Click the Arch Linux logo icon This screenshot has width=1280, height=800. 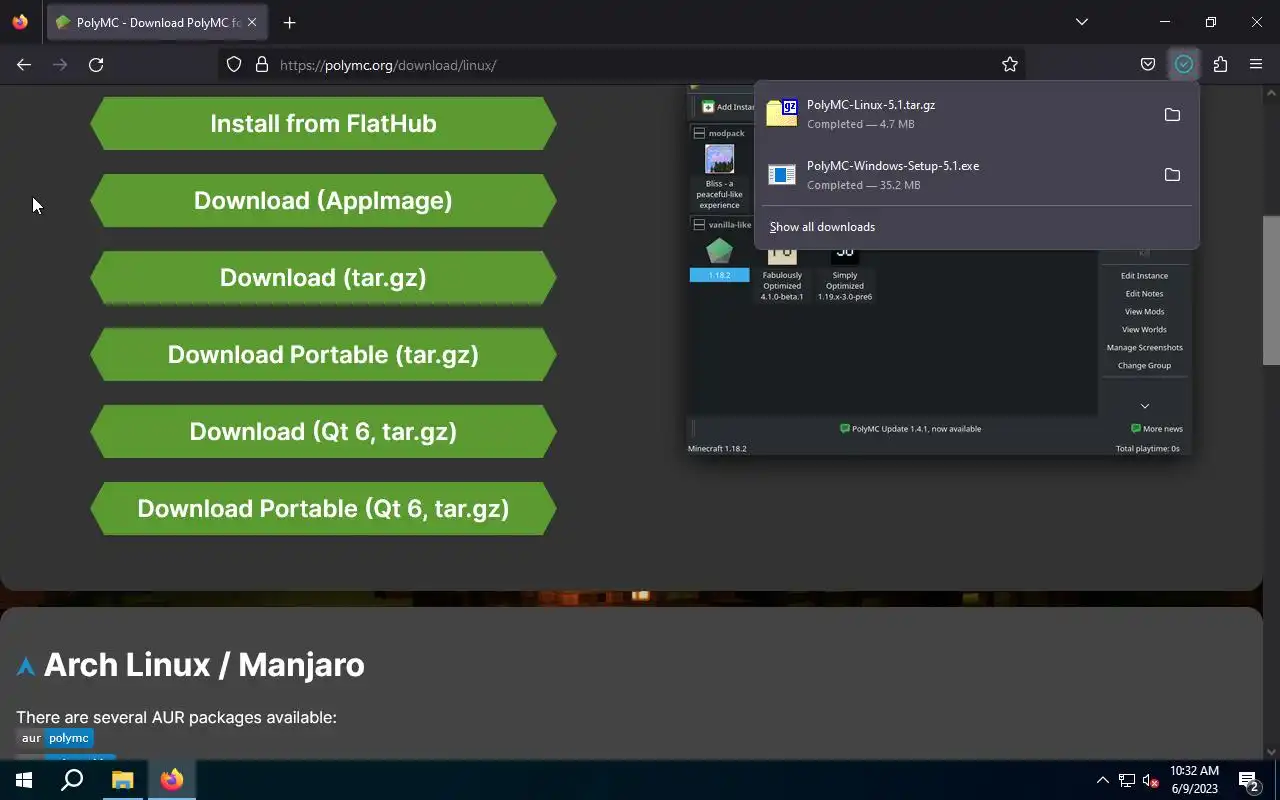(x=26, y=666)
